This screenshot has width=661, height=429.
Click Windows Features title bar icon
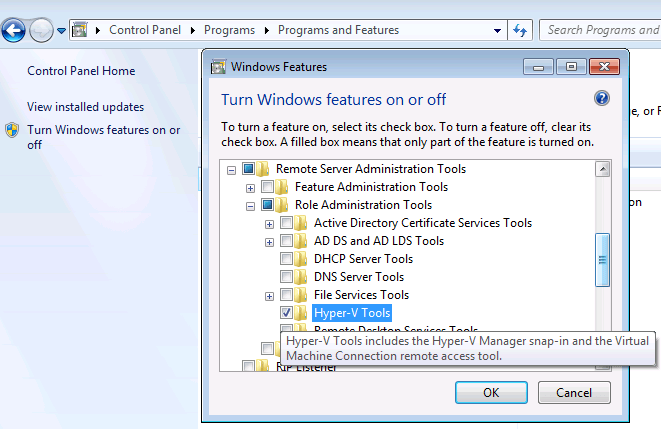coord(218,67)
